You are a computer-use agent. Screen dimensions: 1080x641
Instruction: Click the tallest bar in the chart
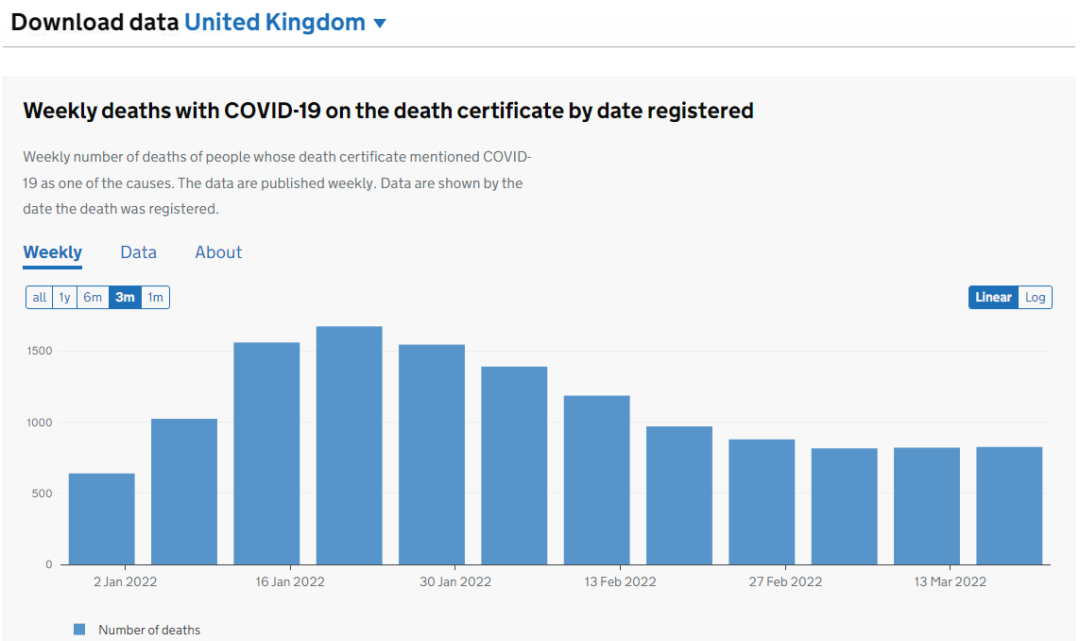tap(349, 445)
